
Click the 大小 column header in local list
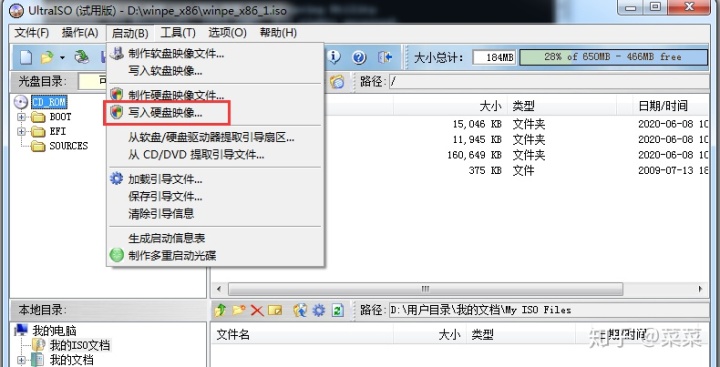click(x=430, y=335)
